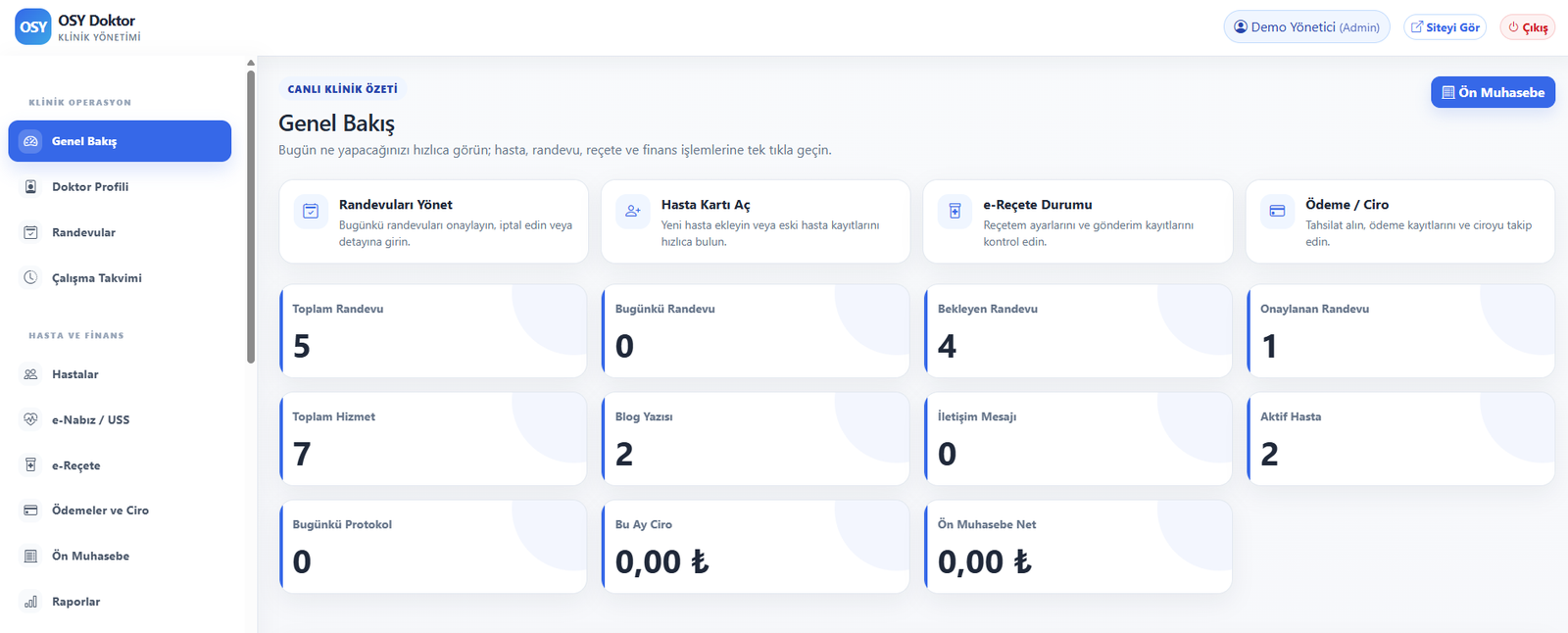Click the Genel Bakış dashboard icon
Viewport: 1568px width, 633px height.
[31, 141]
